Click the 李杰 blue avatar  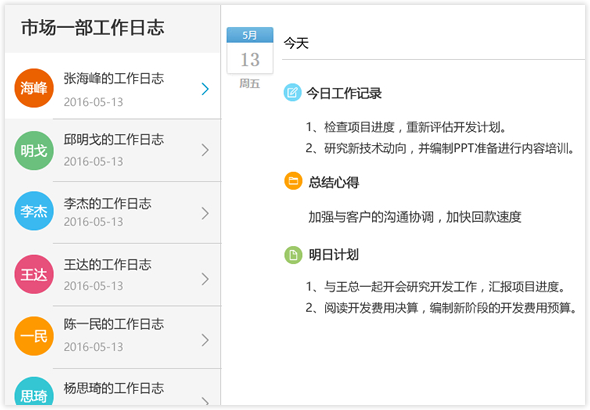(x=34, y=211)
